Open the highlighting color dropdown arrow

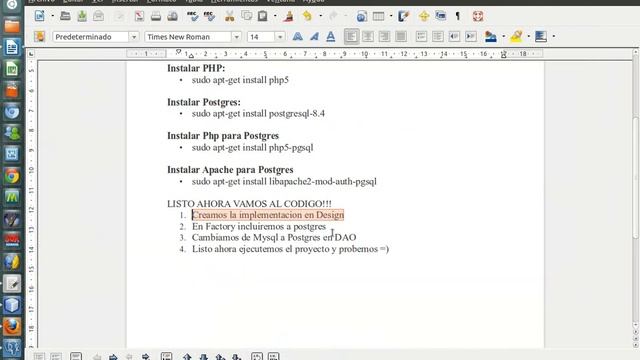529,36
